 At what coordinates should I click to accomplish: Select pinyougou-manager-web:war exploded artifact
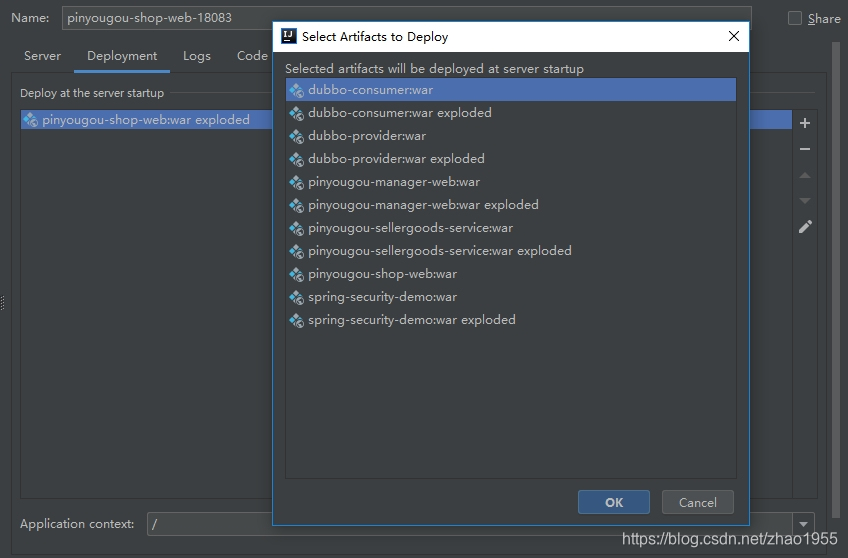(x=511, y=205)
